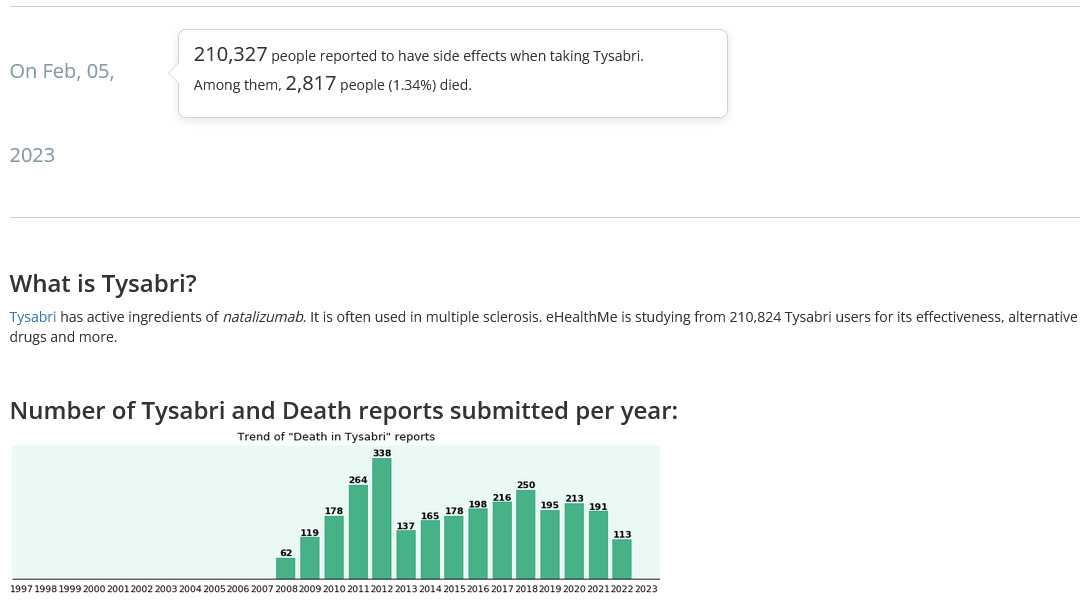Click the 2,817 deaths figure
The height and width of the screenshot is (600, 1092).
pos(311,84)
